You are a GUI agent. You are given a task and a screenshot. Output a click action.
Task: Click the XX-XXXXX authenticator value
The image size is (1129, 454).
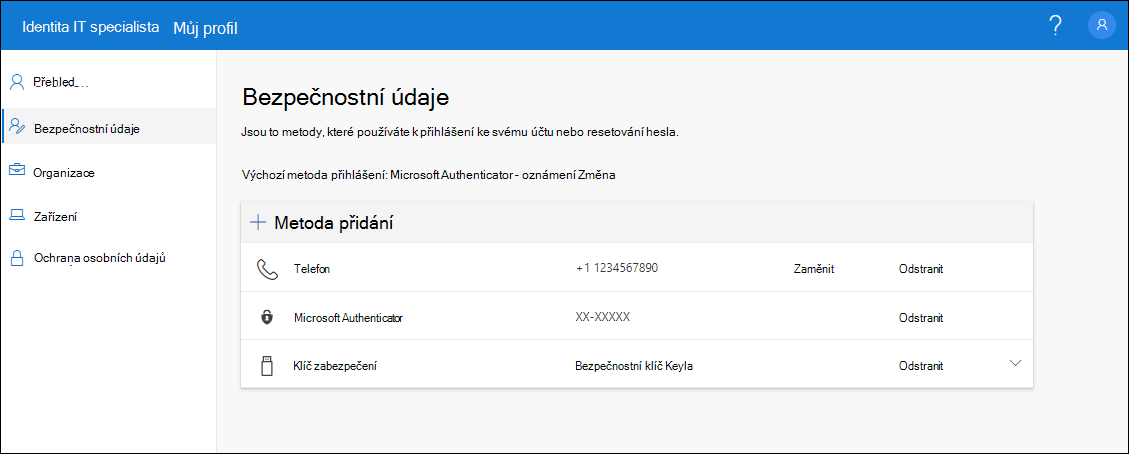(603, 317)
